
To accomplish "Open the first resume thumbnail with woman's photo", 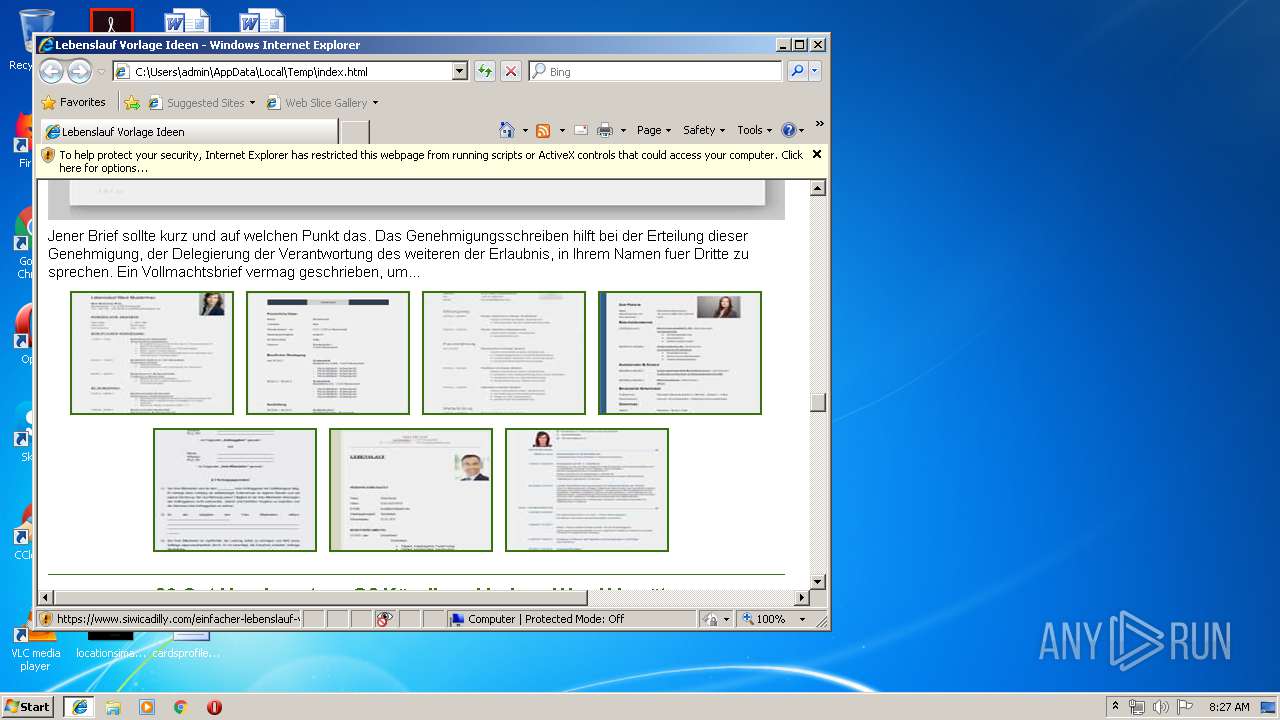I will click(152, 353).
